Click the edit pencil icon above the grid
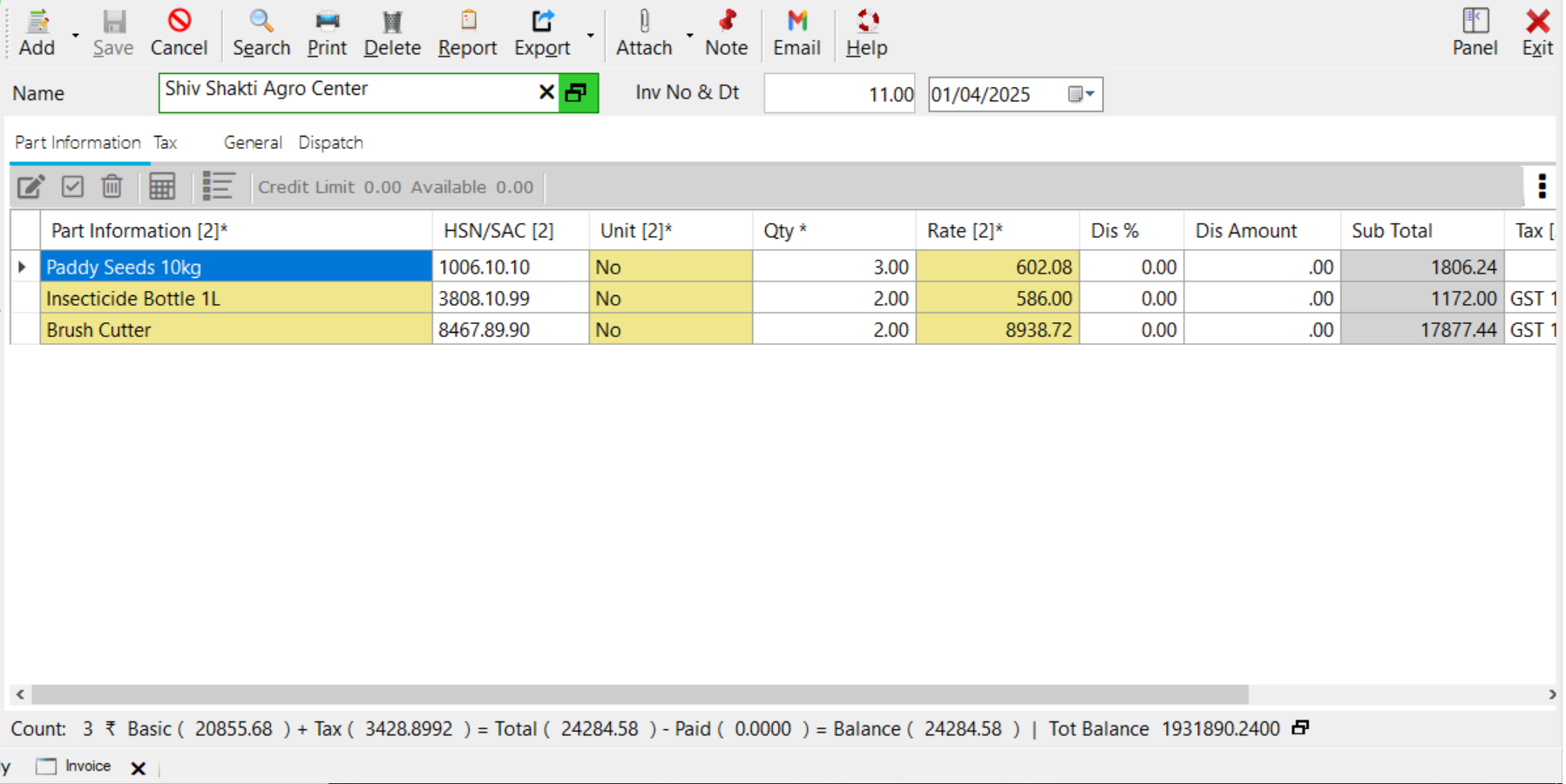Viewport: 1566px width, 784px height. coord(31,186)
